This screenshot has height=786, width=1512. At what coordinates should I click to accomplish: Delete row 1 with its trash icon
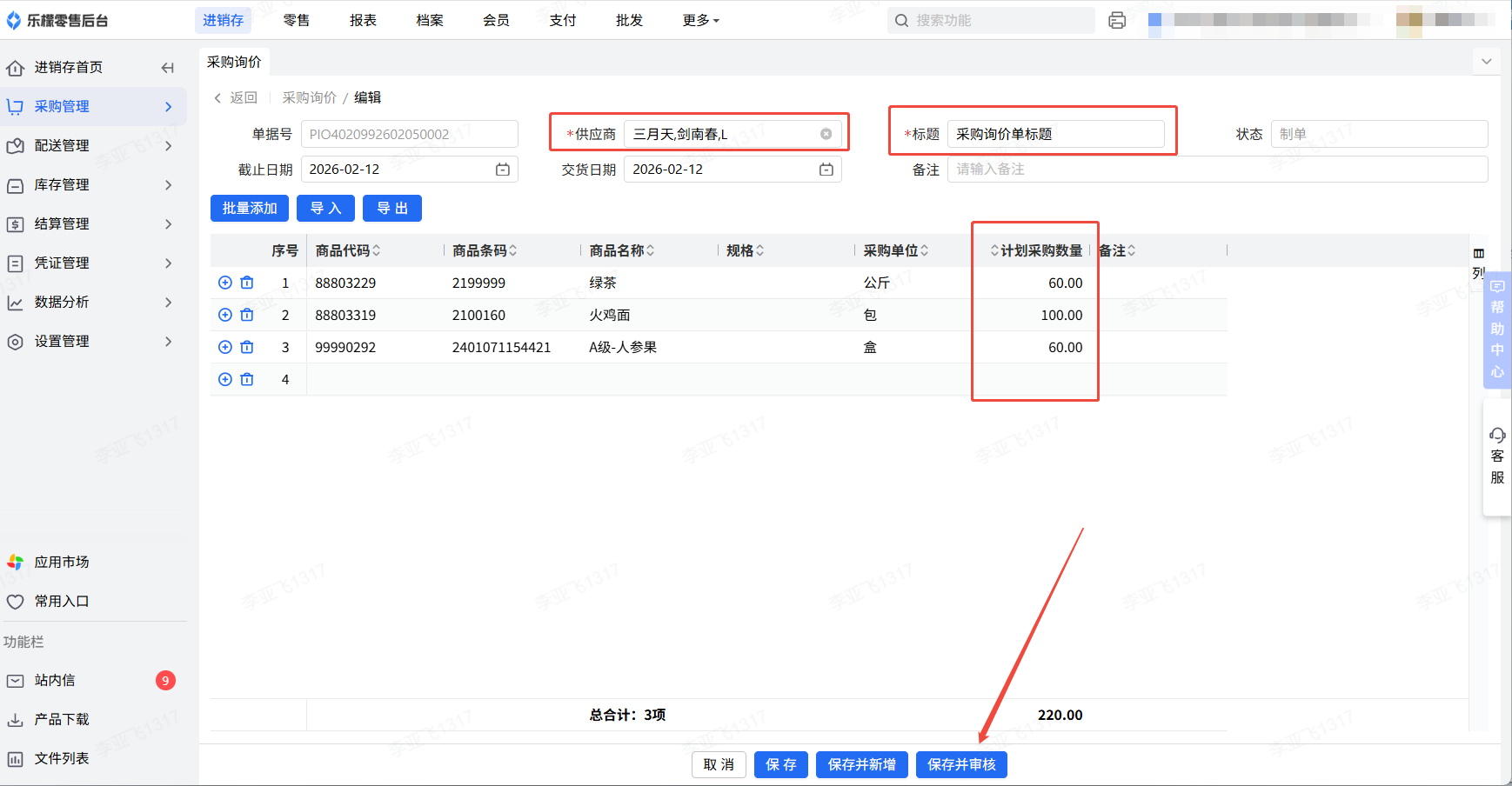tap(247, 283)
